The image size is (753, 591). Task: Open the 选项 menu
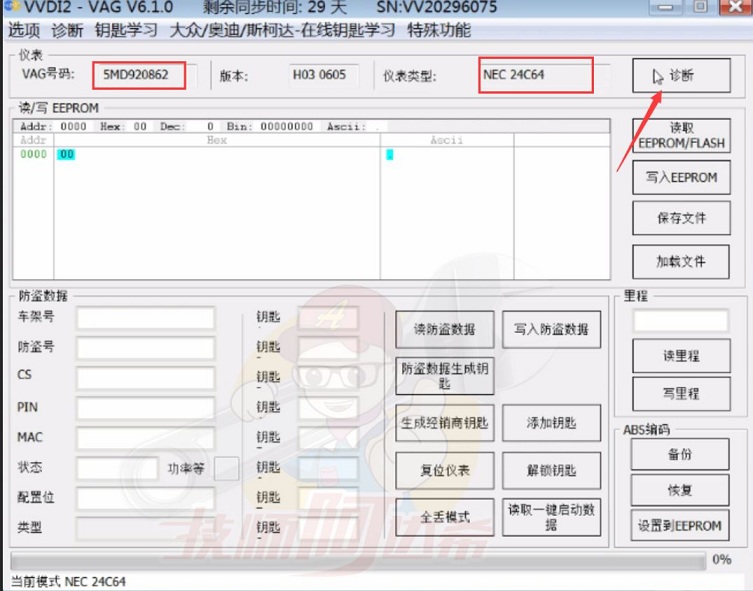point(24,30)
